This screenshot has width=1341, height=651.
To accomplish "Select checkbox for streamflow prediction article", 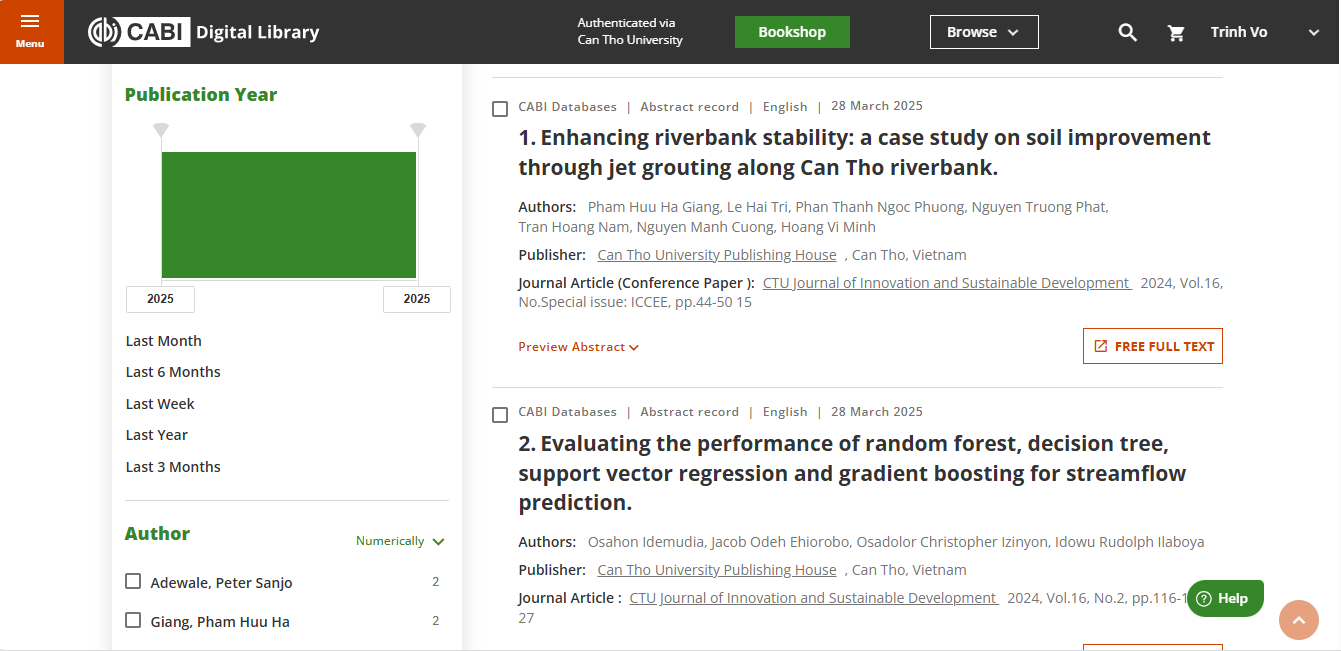I will coord(500,414).
